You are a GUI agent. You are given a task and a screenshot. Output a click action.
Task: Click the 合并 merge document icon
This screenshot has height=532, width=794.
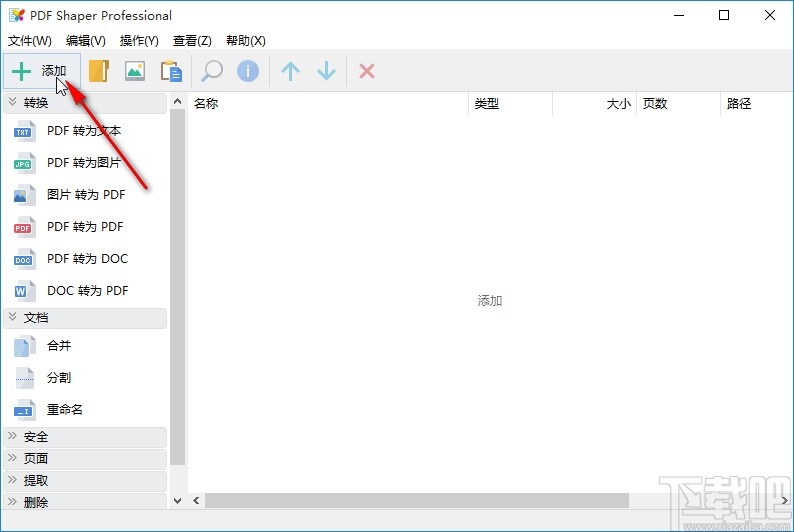click(24, 346)
